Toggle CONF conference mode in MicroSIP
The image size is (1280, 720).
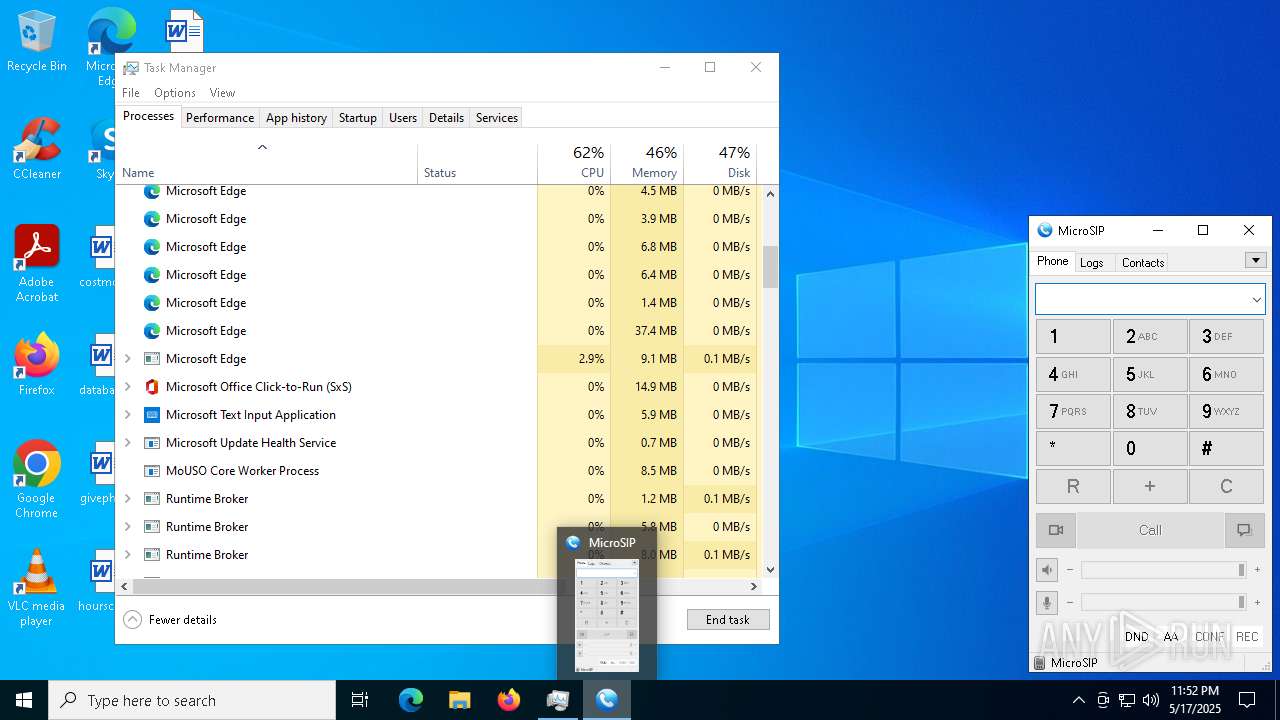point(1210,637)
